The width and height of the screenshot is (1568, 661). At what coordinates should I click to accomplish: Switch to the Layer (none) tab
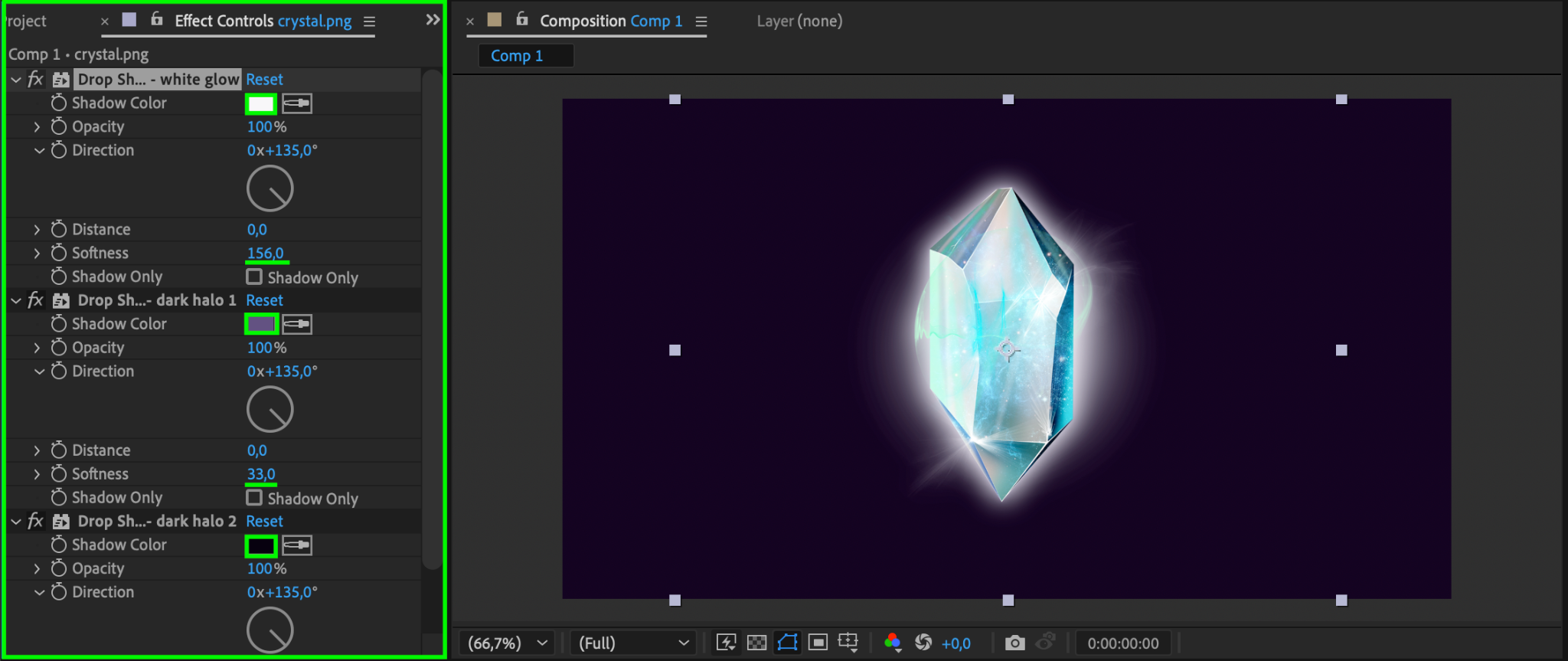tap(799, 21)
